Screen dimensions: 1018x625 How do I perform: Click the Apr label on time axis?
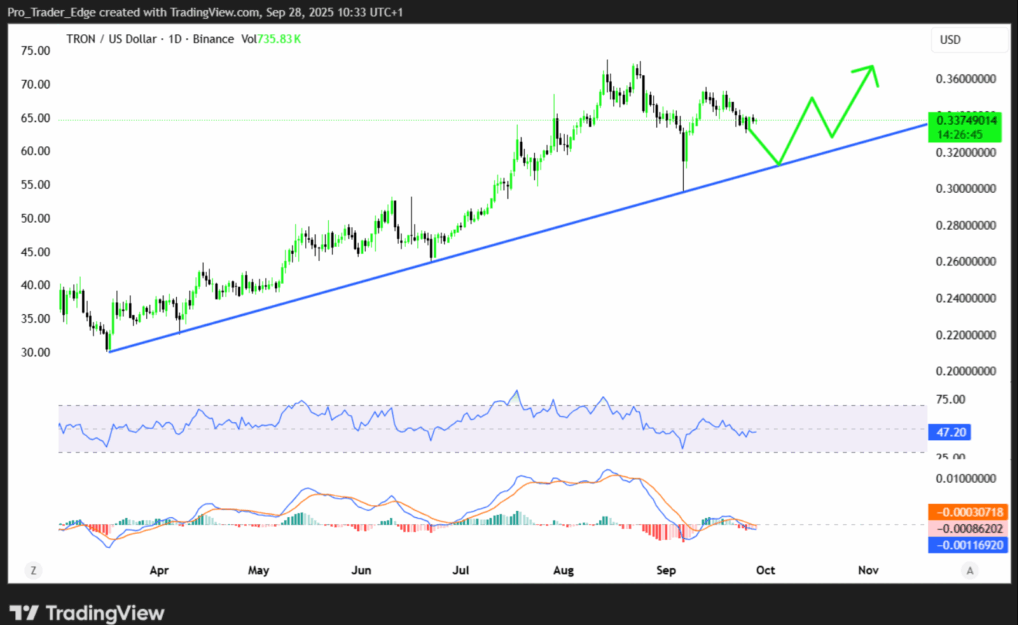click(x=157, y=570)
